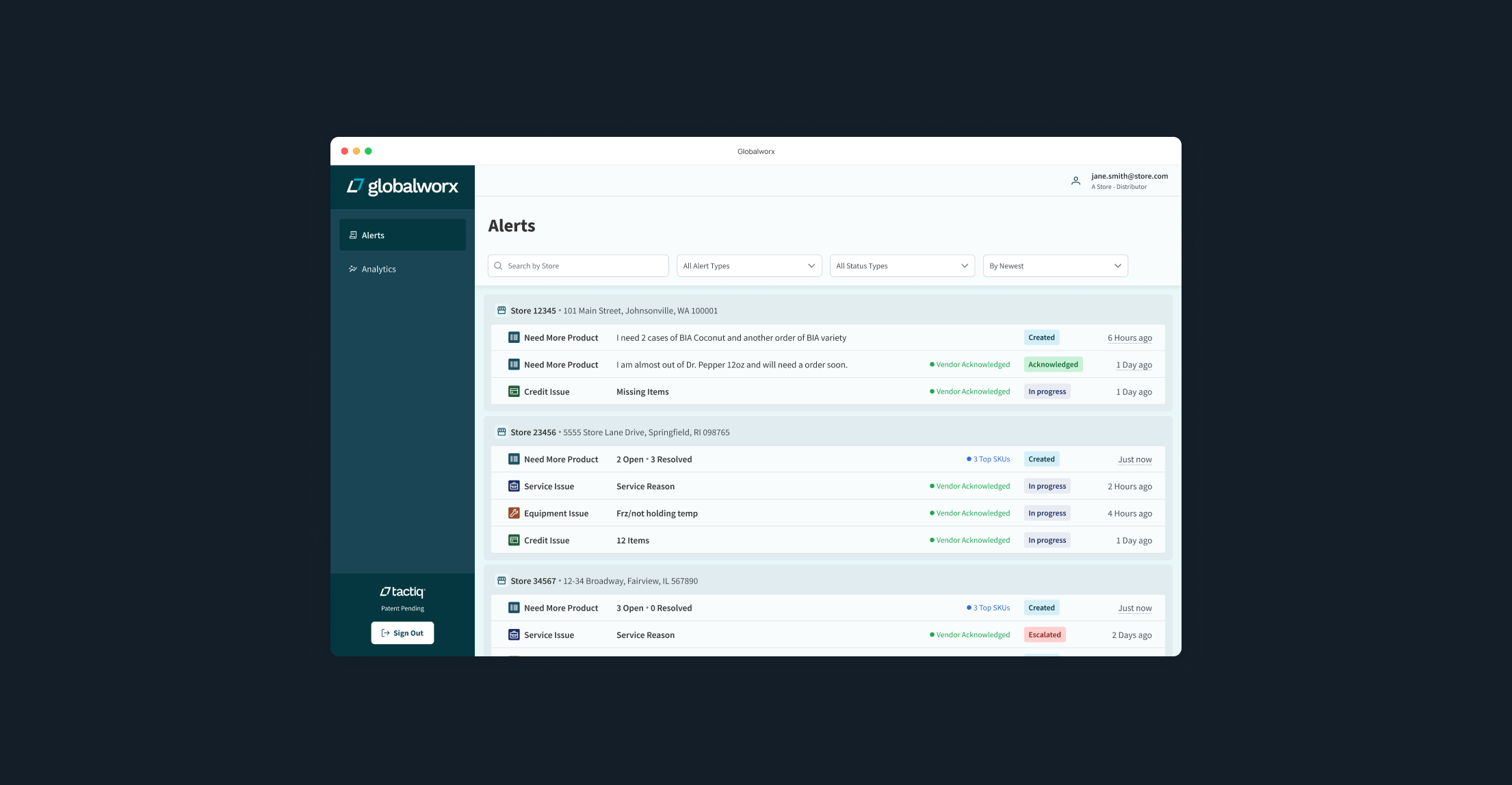Click Service Issue icon under Store 23456

(x=514, y=487)
